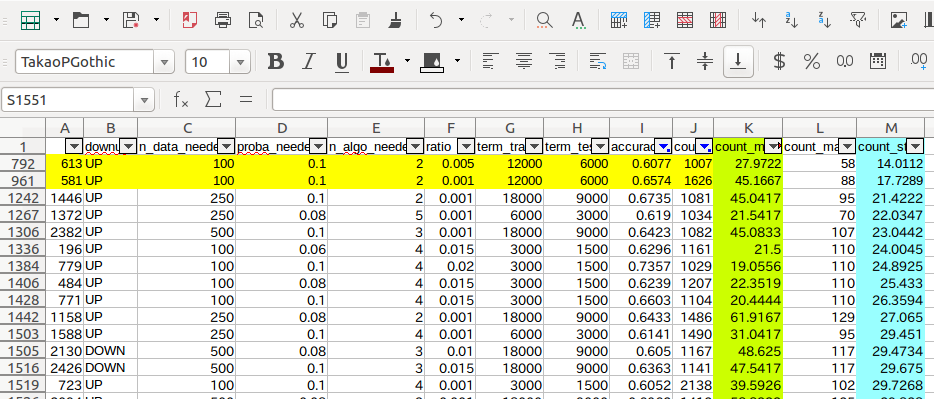Viewport: 934px width, 399px height.
Task: Format as Date calendar icon
Action: point(877,61)
